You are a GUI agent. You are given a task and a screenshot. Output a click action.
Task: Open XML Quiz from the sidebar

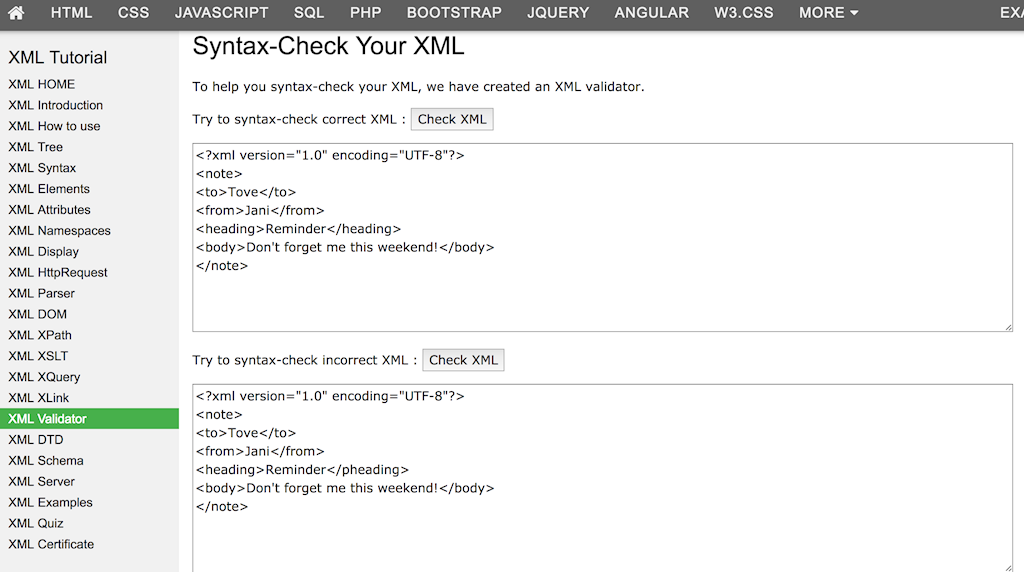36,523
